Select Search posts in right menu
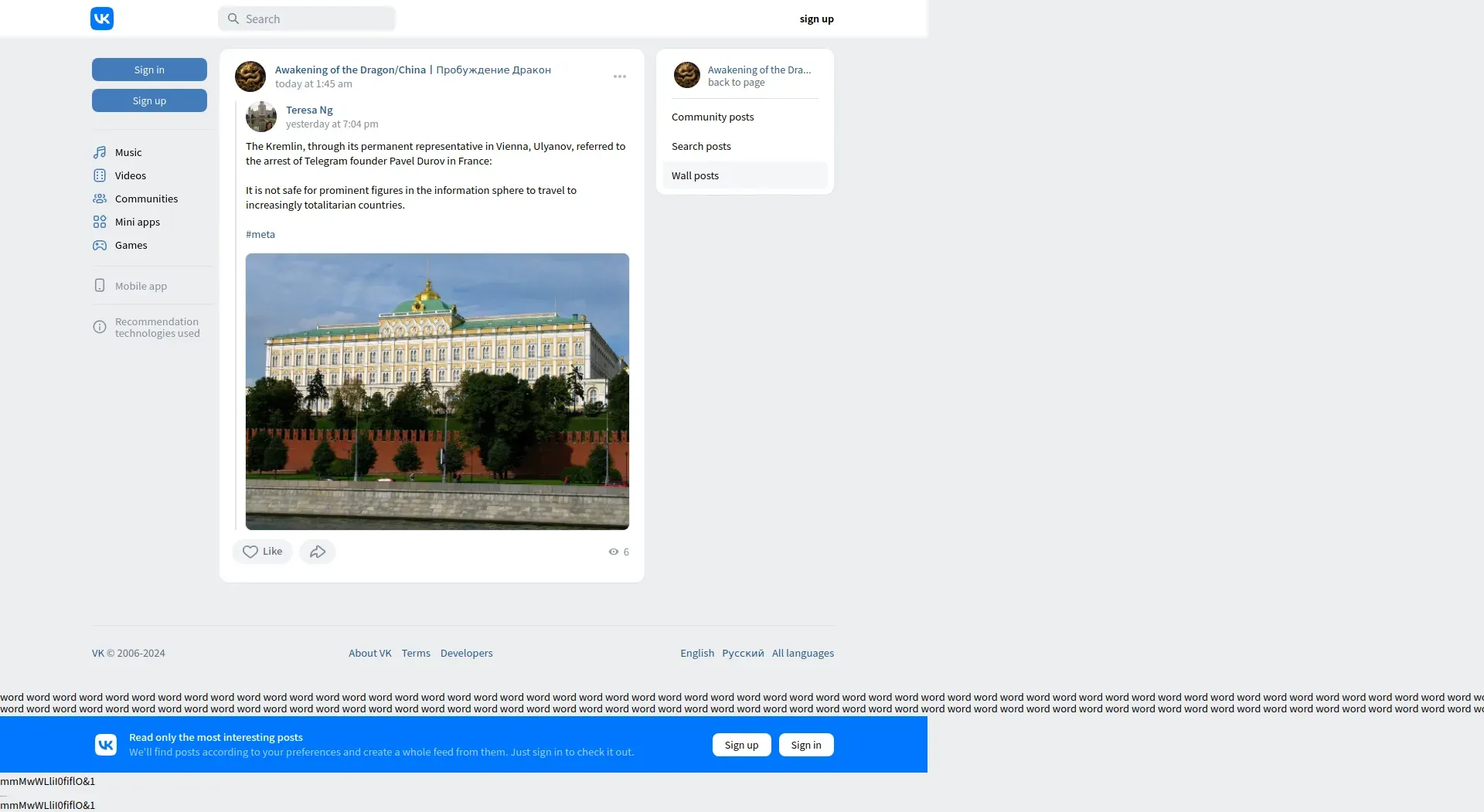1484x812 pixels. click(745, 146)
